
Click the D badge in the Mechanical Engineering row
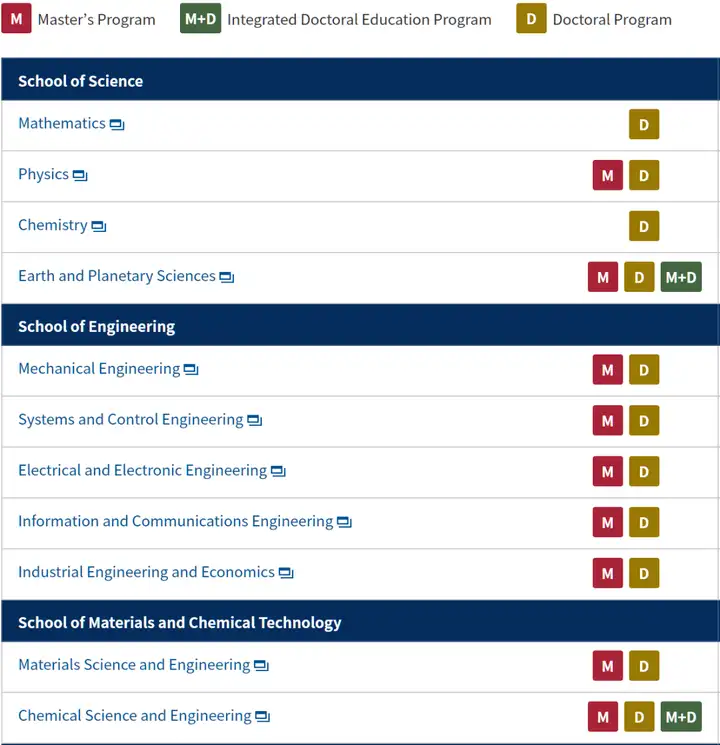[643, 369]
